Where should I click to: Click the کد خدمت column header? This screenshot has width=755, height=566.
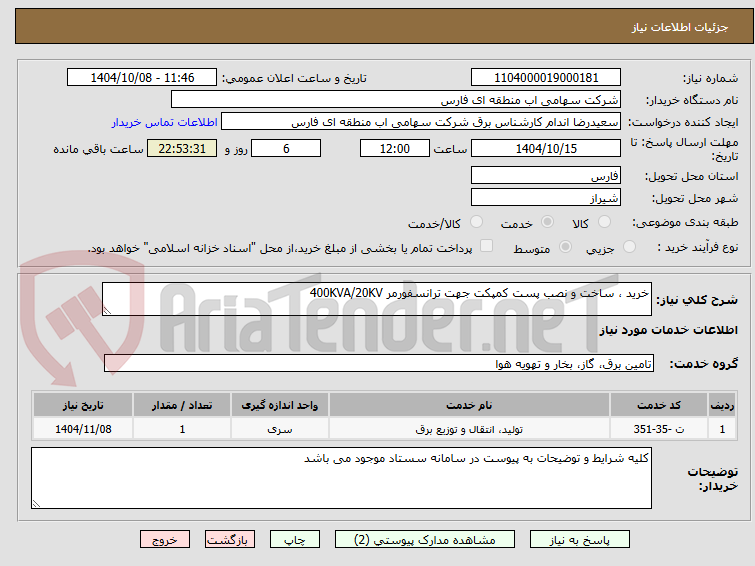pos(659,405)
